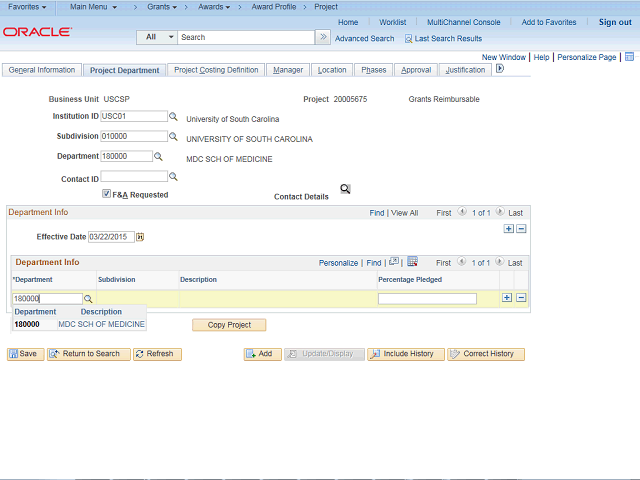Open Main Menu dropdown
The height and width of the screenshot is (480, 640).
pyautogui.click(x=93, y=7)
